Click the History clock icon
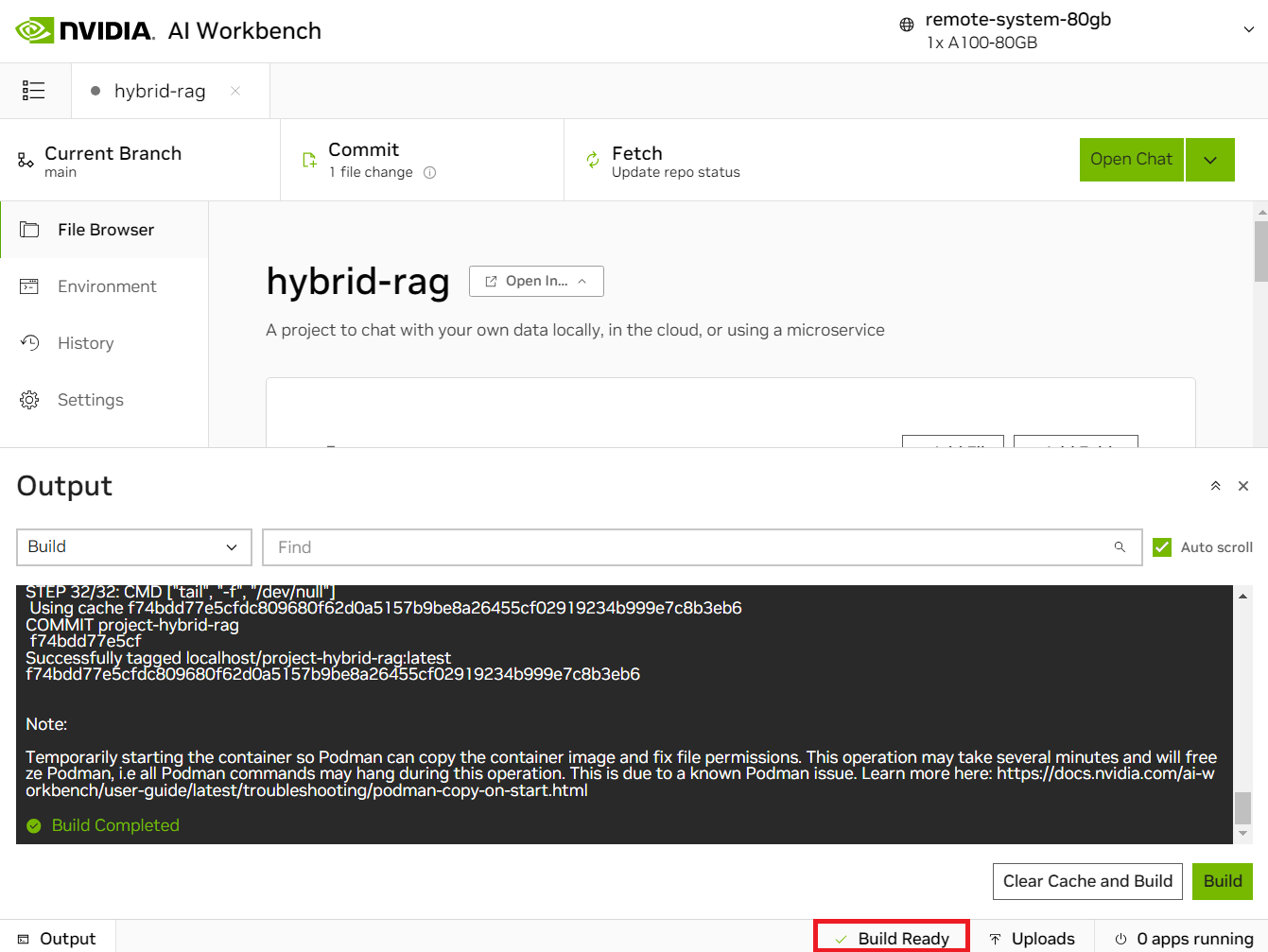 (29, 343)
